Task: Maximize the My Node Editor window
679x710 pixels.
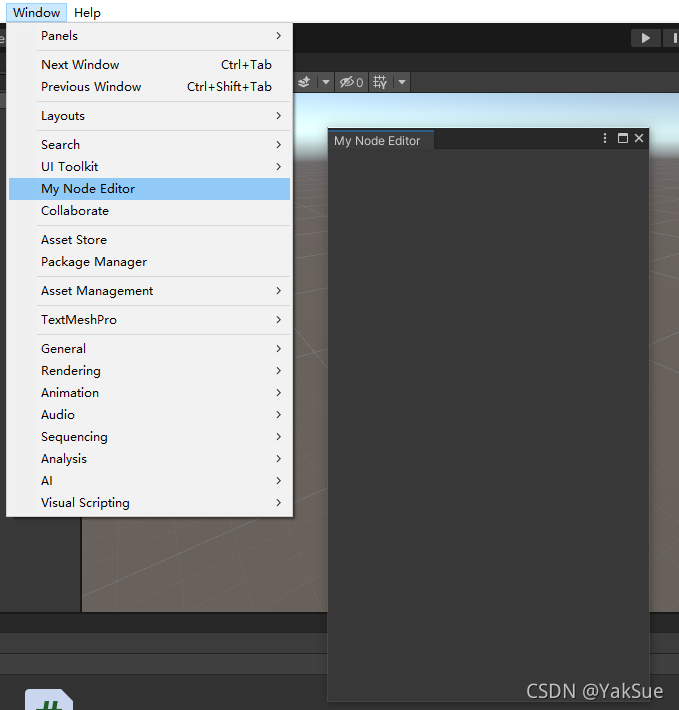Action: (x=623, y=139)
